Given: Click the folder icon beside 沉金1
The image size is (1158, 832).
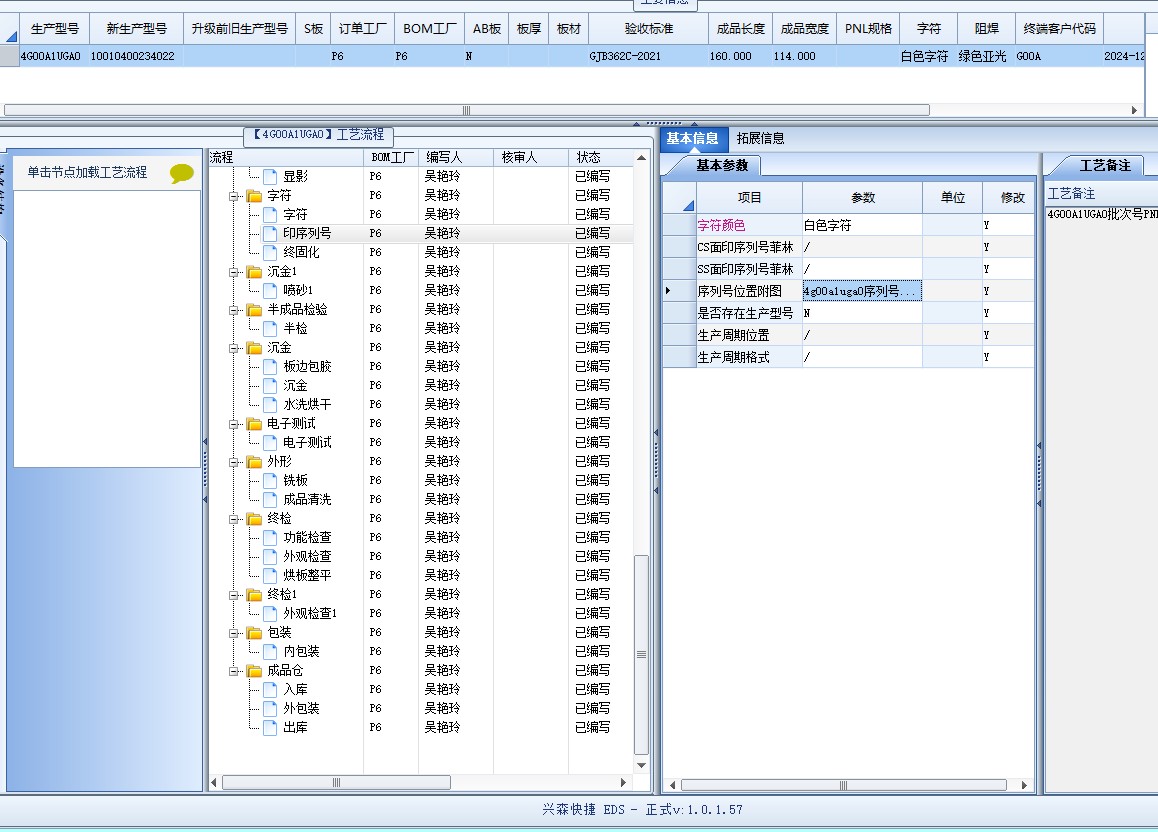Looking at the screenshot, I should click(x=255, y=272).
